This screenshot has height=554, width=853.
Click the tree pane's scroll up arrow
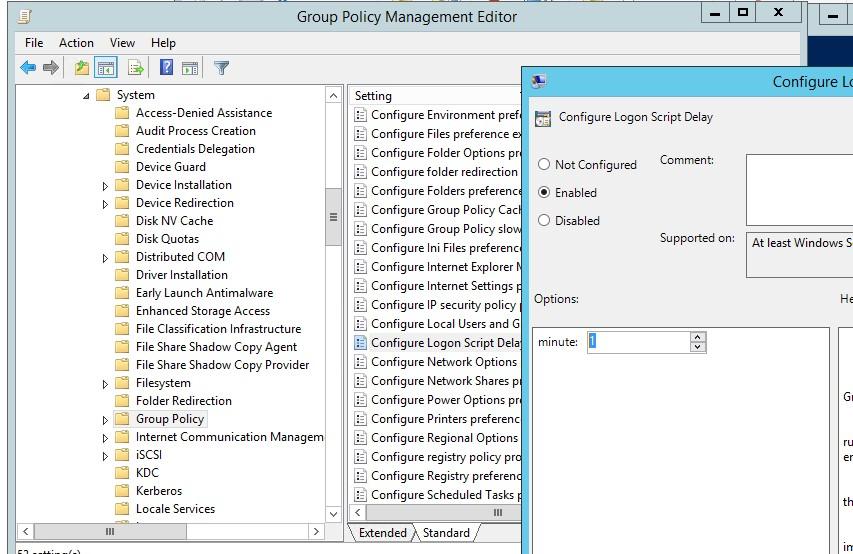(333, 96)
